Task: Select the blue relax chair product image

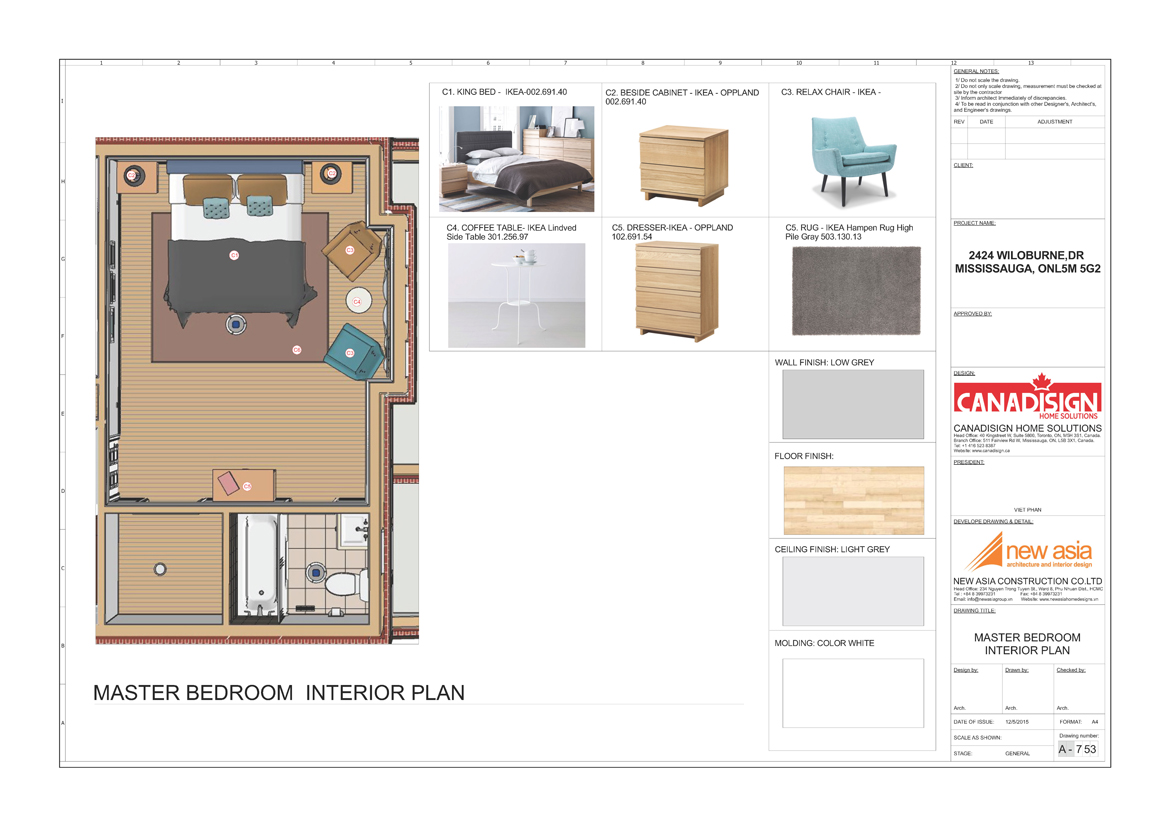Action: [x=851, y=160]
